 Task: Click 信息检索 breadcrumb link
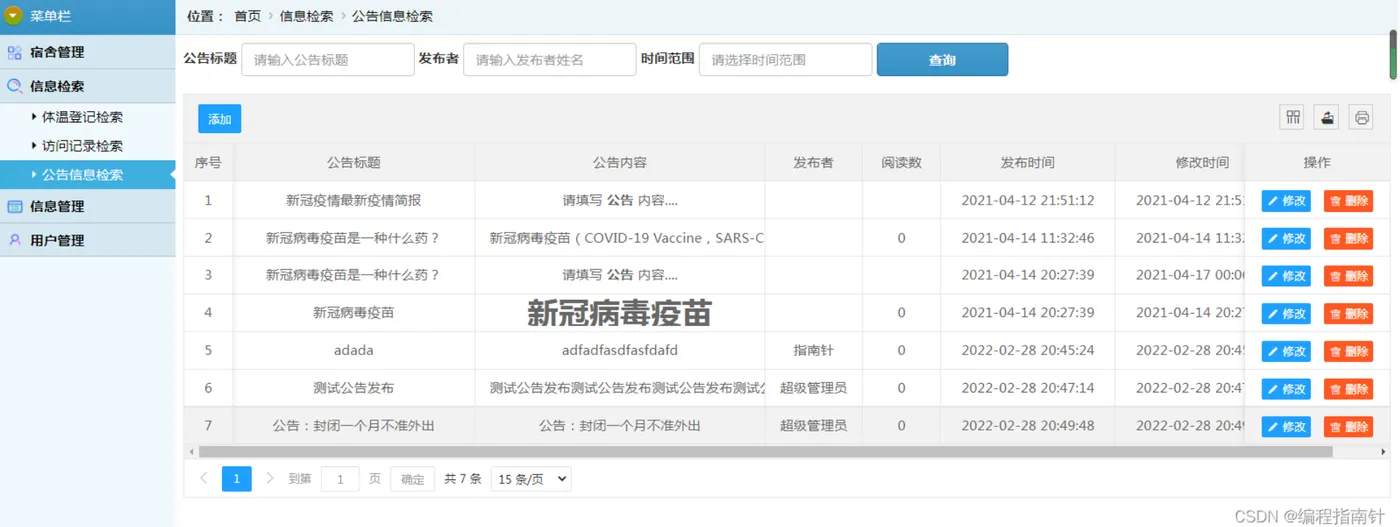point(307,16)
